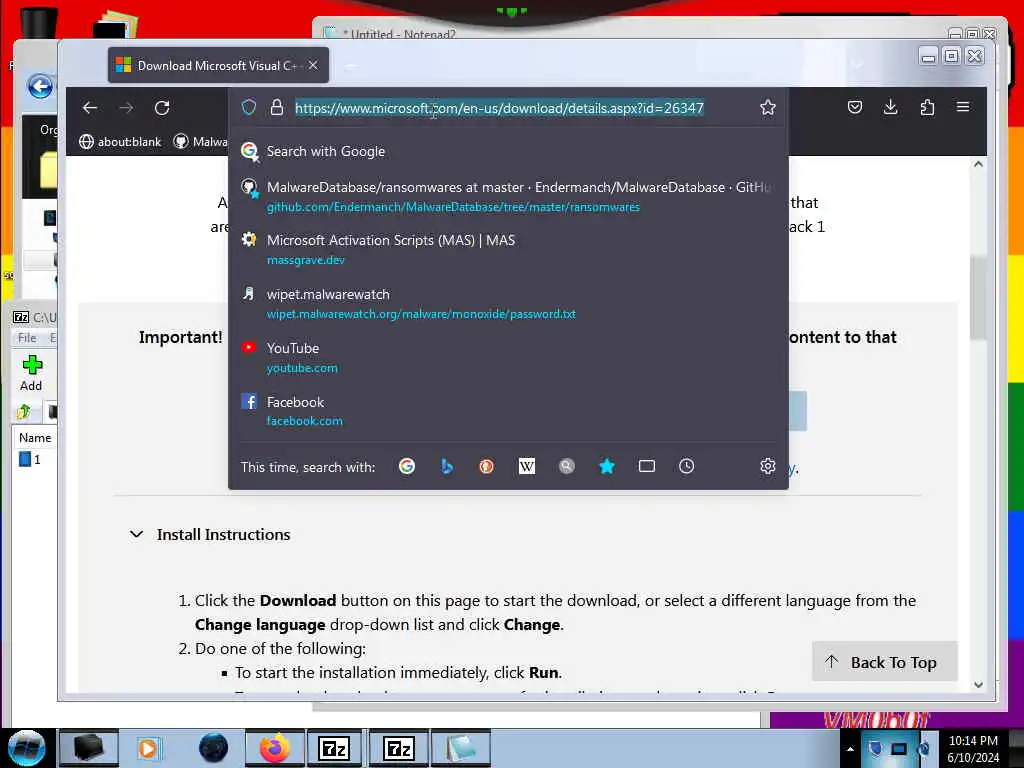The image size is (1024, 768).
Task: Open the Windows Start orb
Action: click(x=27, y=748)
